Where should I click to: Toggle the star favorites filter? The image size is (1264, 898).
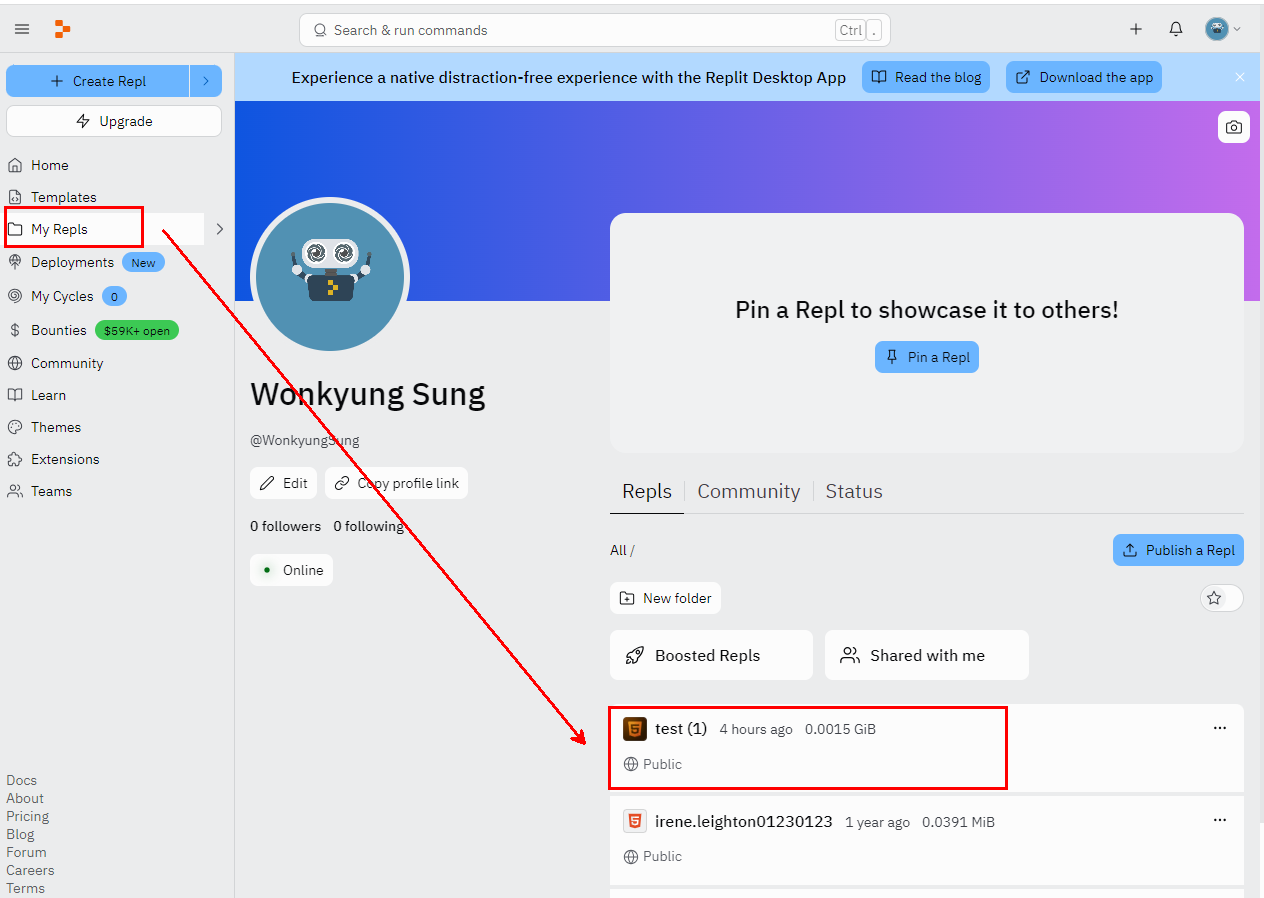pyautogui.click(x=1221, y=598)
